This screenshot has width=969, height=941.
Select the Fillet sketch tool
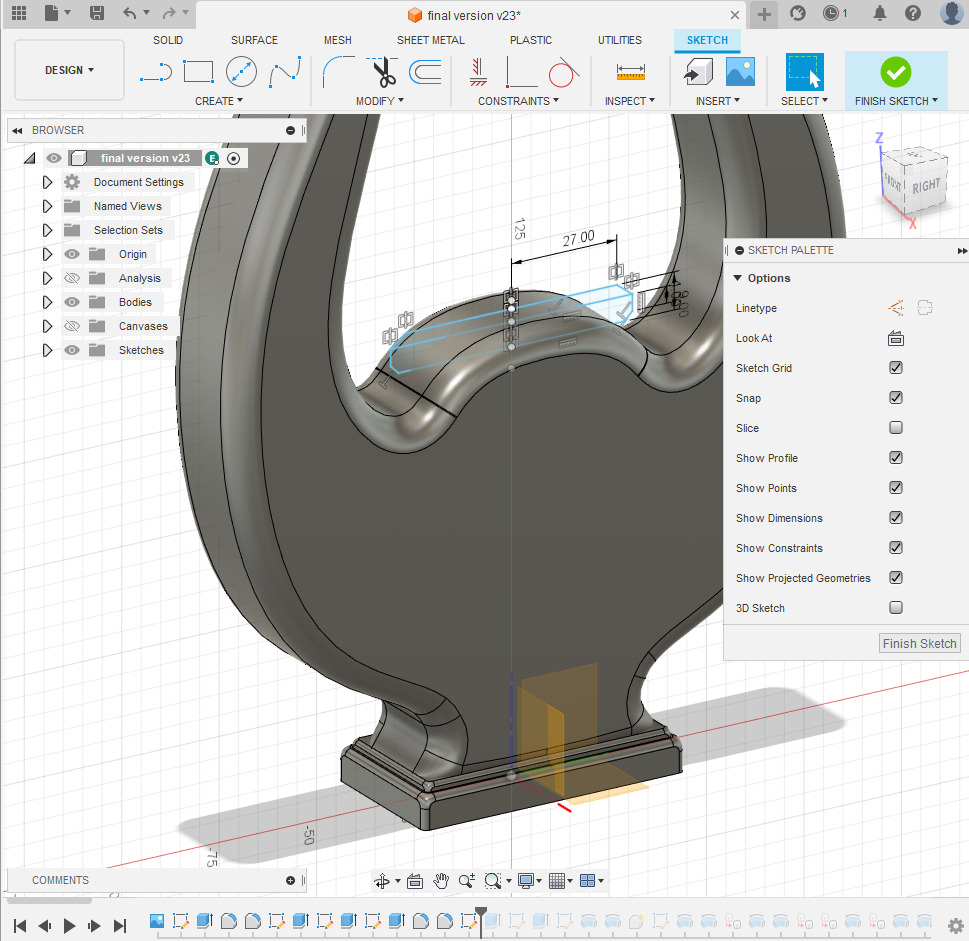pyautogui.click(x=340, y=72)
